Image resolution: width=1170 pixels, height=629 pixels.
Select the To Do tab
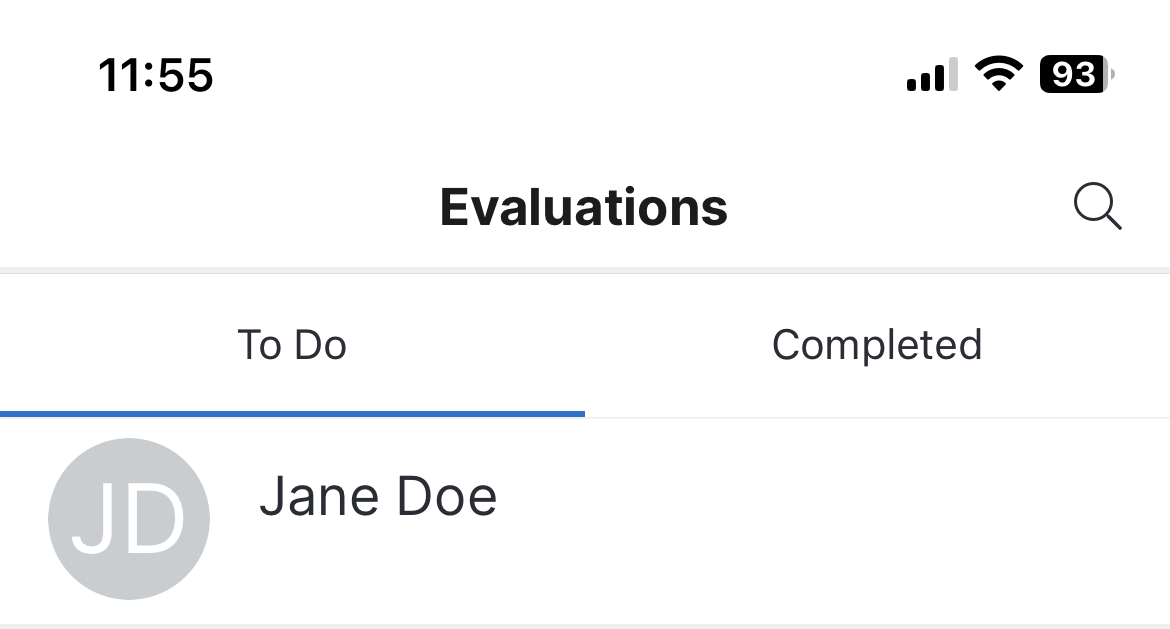[x=292, y=345]
